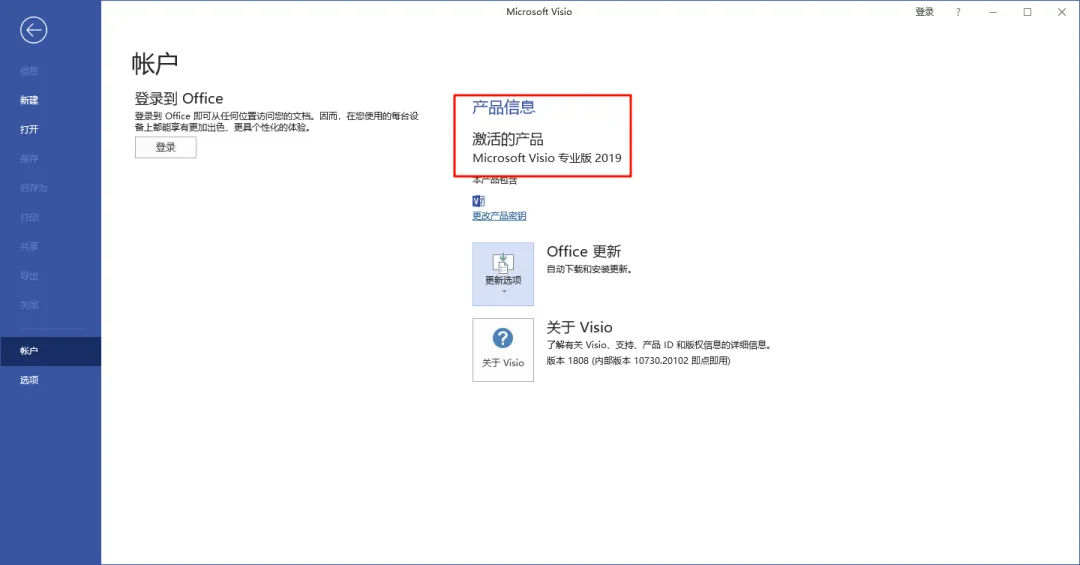Select the 帐户 sidebar item
This screenshot has height=565, width=1080.
tap(50, 351)
